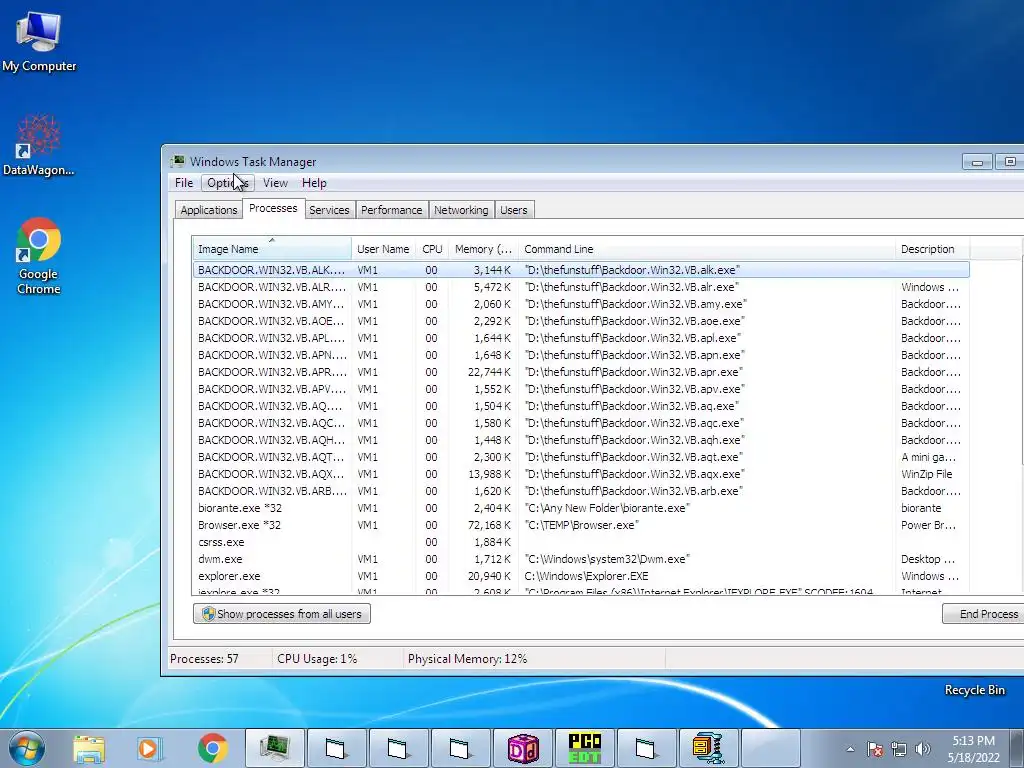Click the Task Manager title bar icon
The image size is (1024, 768).
coord(178,161)
